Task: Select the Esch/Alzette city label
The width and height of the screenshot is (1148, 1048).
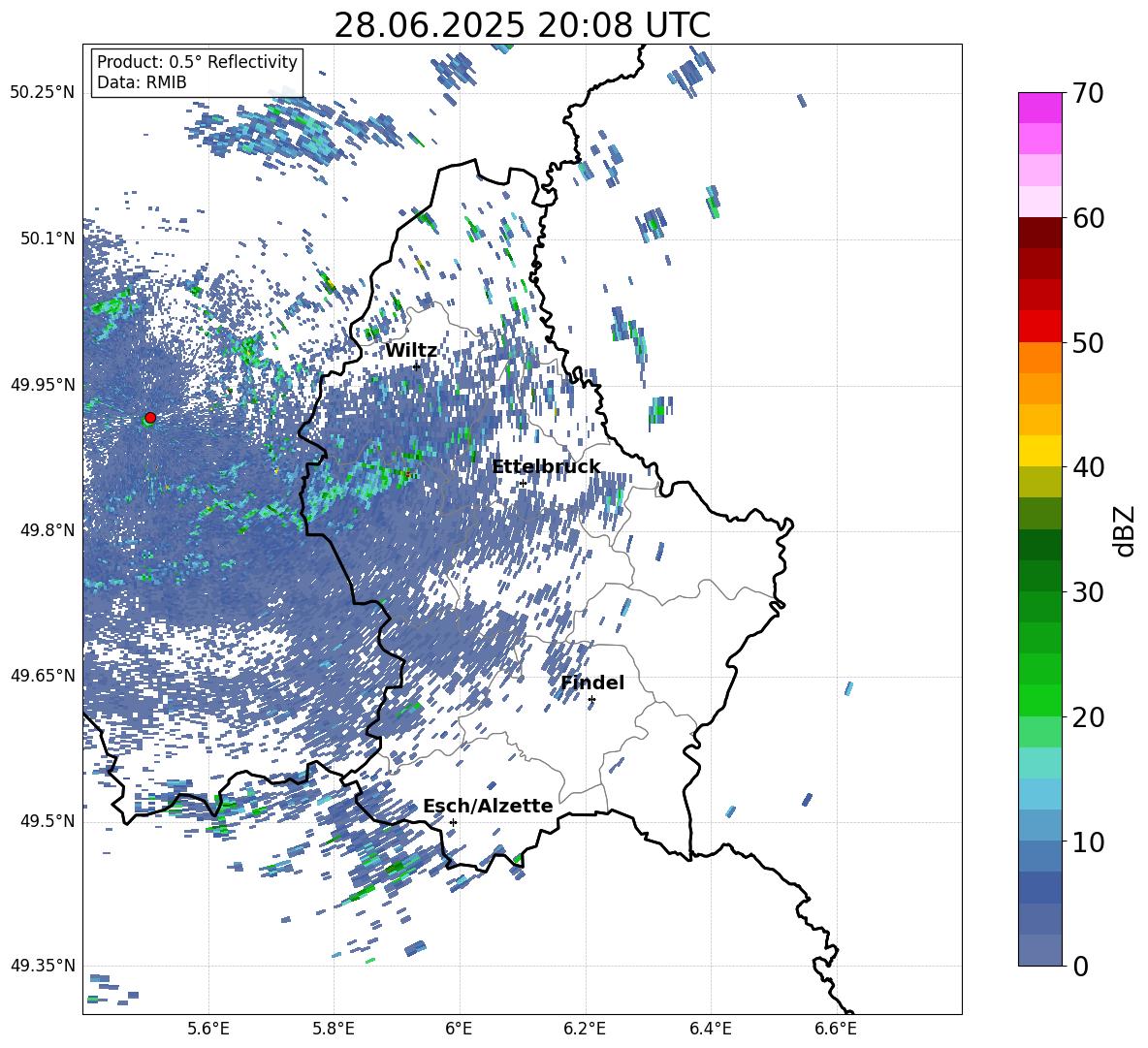Action: (488, 806)
